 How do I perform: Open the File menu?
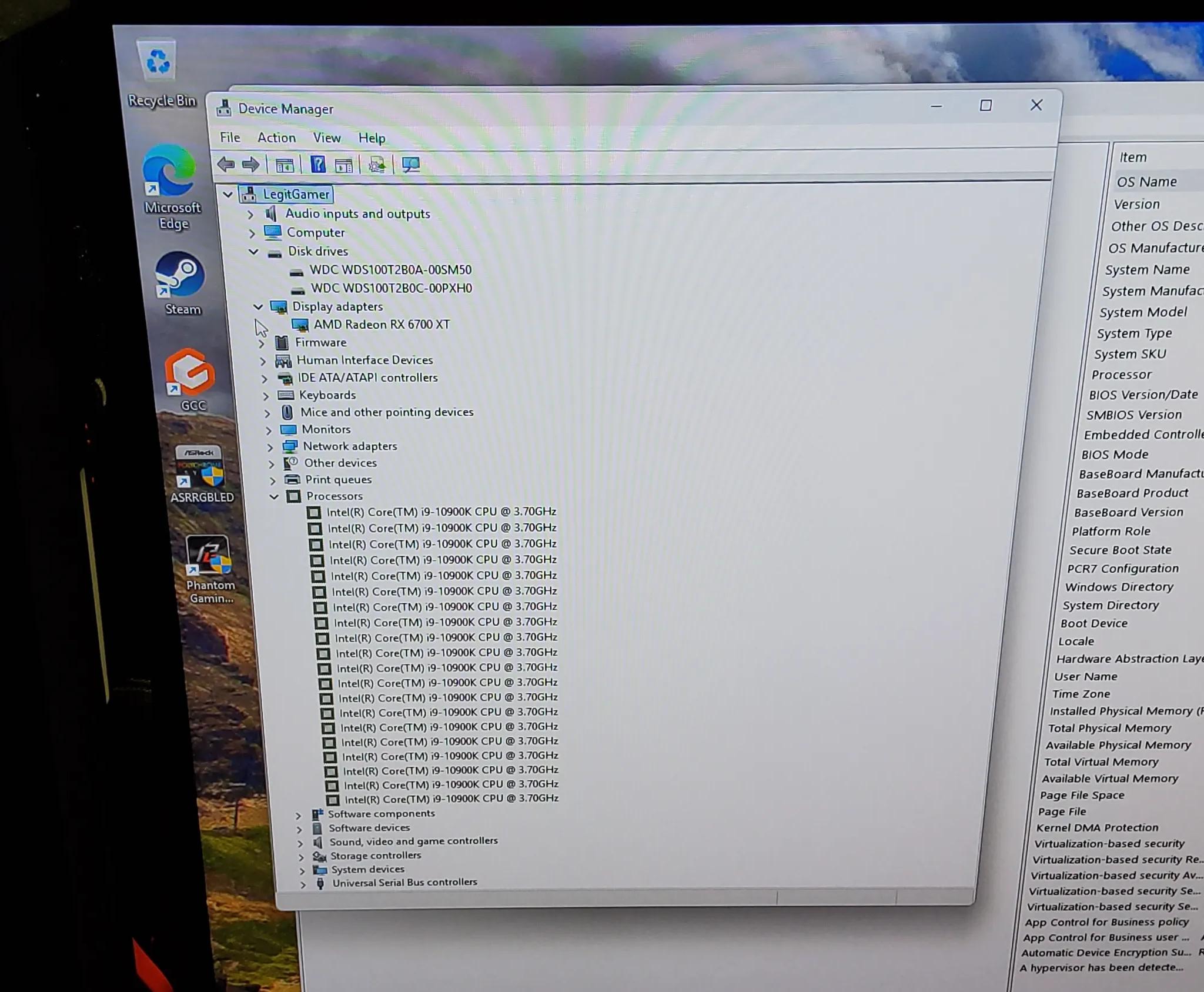point(230,137)
